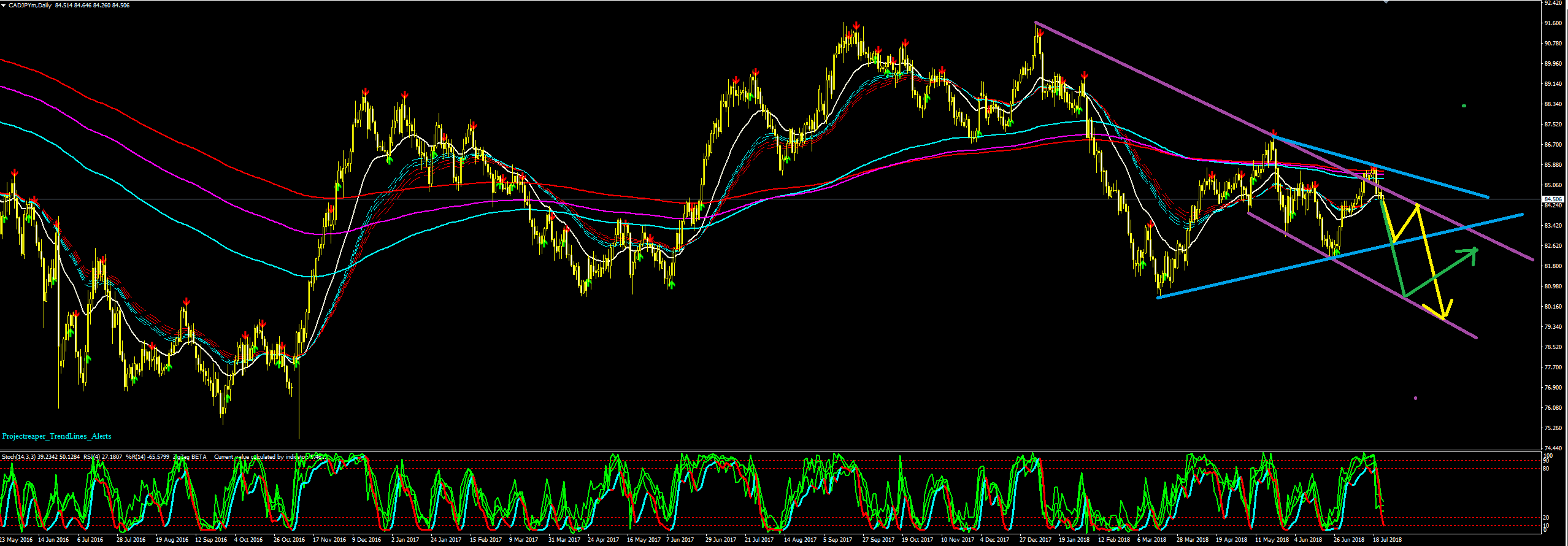Click the 2 Jan 2017 date label
Image resolution: width=1568 pixels, height=546 pixels.
pos(405,540)
